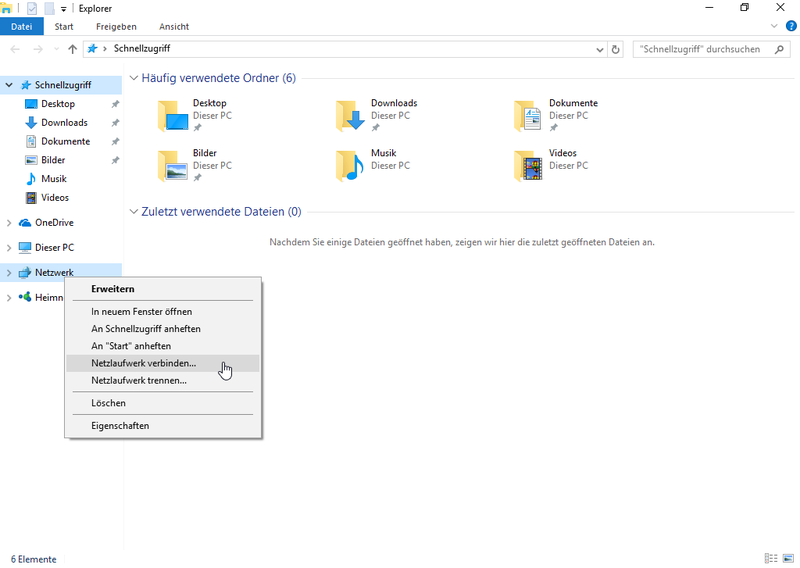Open the help question mark icon
800x568 pixels.
point(791,27)
